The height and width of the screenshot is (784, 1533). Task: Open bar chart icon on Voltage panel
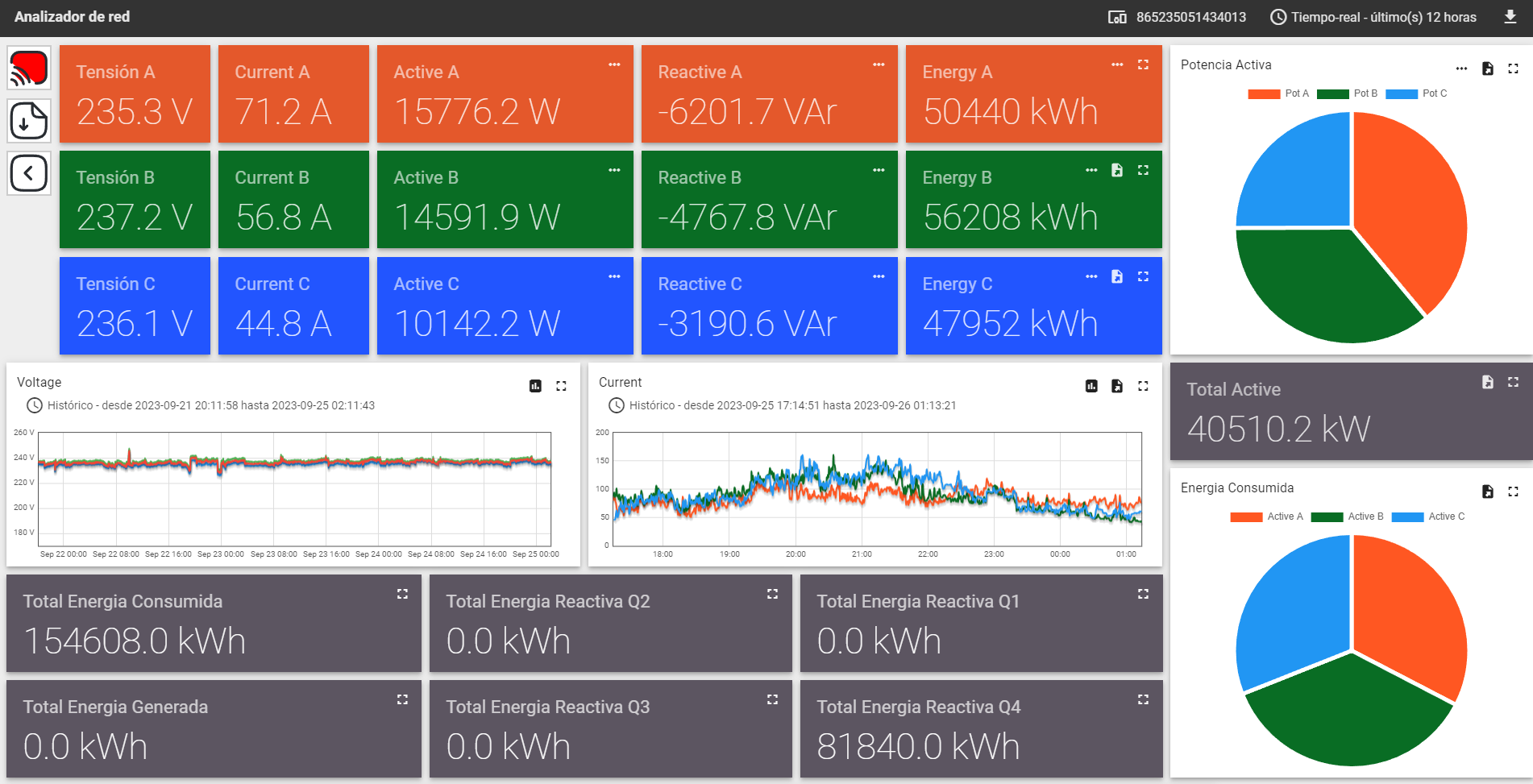(535, 386)
